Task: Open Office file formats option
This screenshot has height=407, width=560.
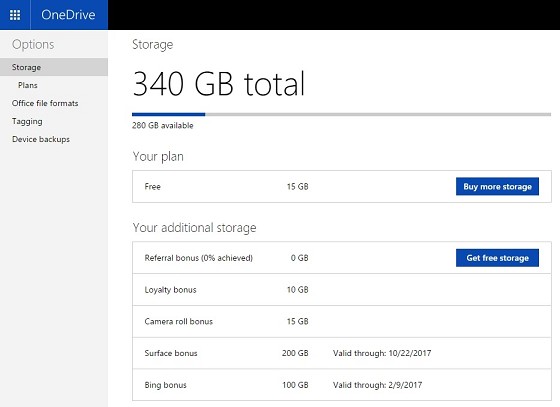Action: coord(45,103)
